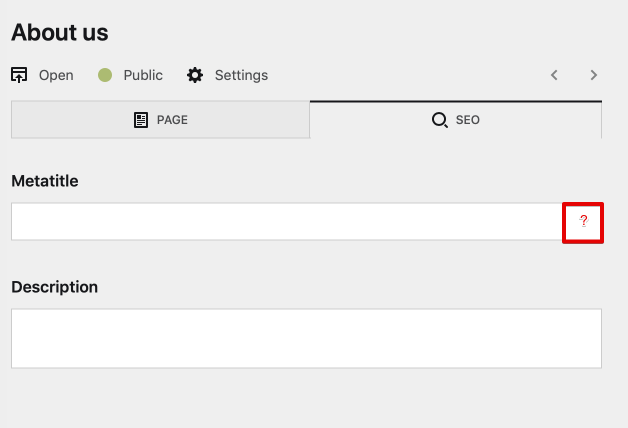Click the Open text link
The width and height of the screenshot is (628, 428).
point(56,75)
